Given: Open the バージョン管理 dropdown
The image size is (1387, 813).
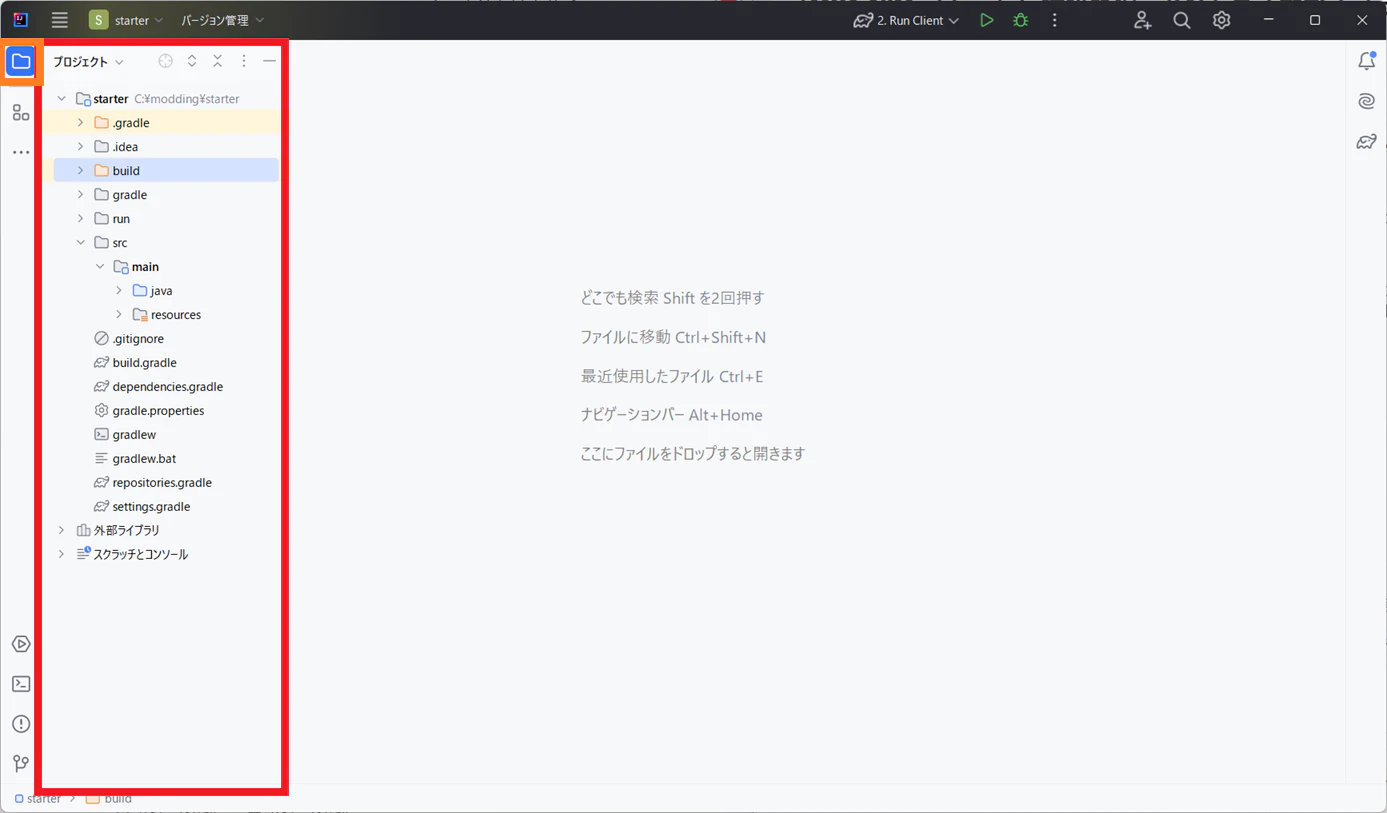Looking at the screenshot, I should [222, 20].
